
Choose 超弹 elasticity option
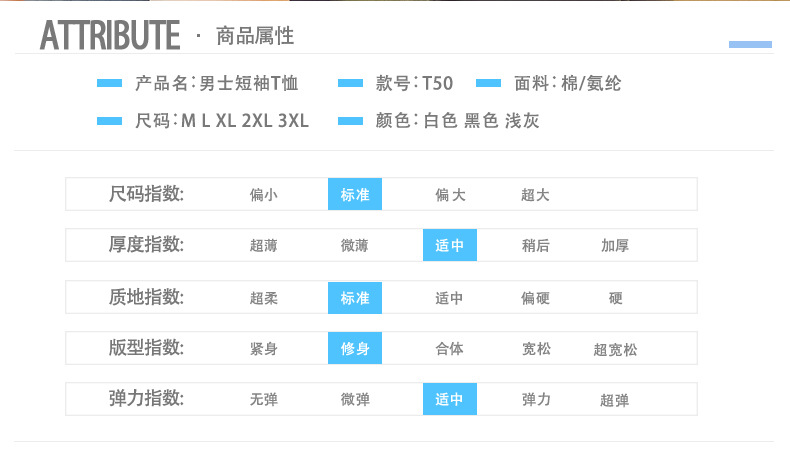click(x=615, y=400)
